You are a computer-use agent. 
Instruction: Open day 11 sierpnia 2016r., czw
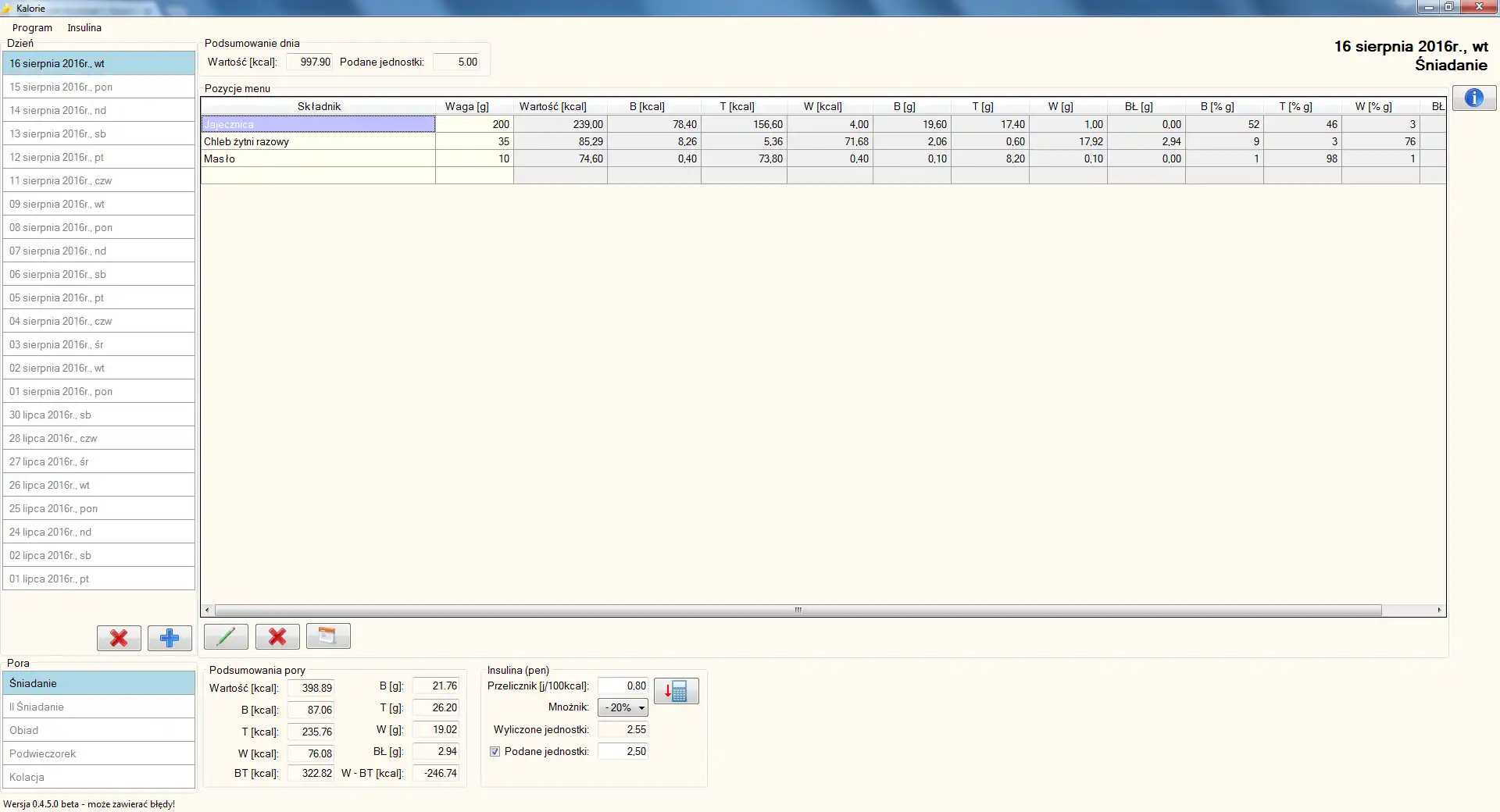(x=98, y=180)
